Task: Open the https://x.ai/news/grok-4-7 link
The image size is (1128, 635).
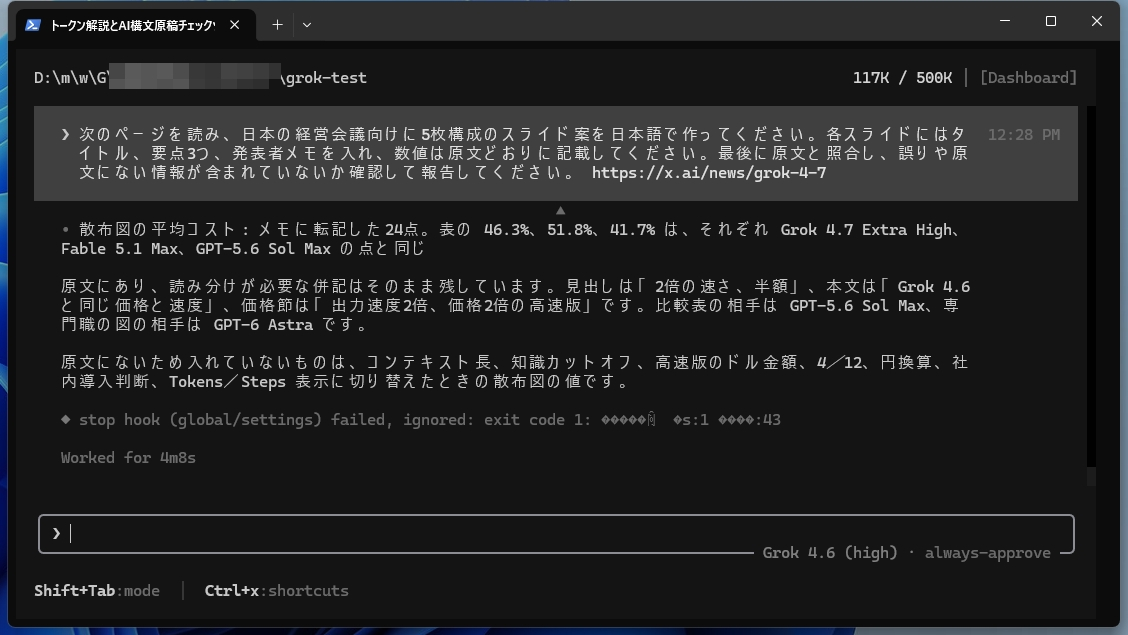Action: (709, 173)
